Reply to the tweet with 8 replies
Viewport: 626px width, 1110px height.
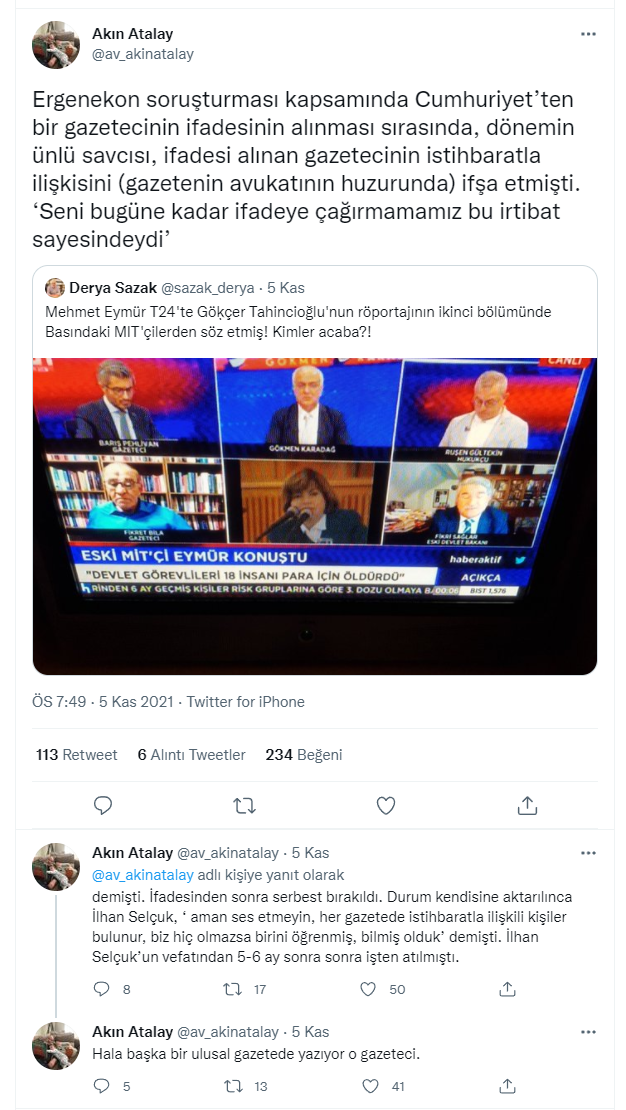tap(101, 989)
